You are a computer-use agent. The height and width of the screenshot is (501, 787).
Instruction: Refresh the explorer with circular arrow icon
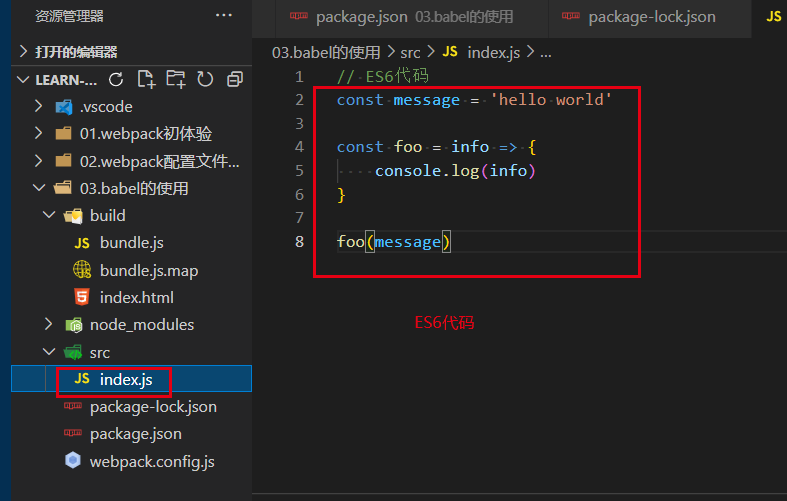(x=205, y=79)
